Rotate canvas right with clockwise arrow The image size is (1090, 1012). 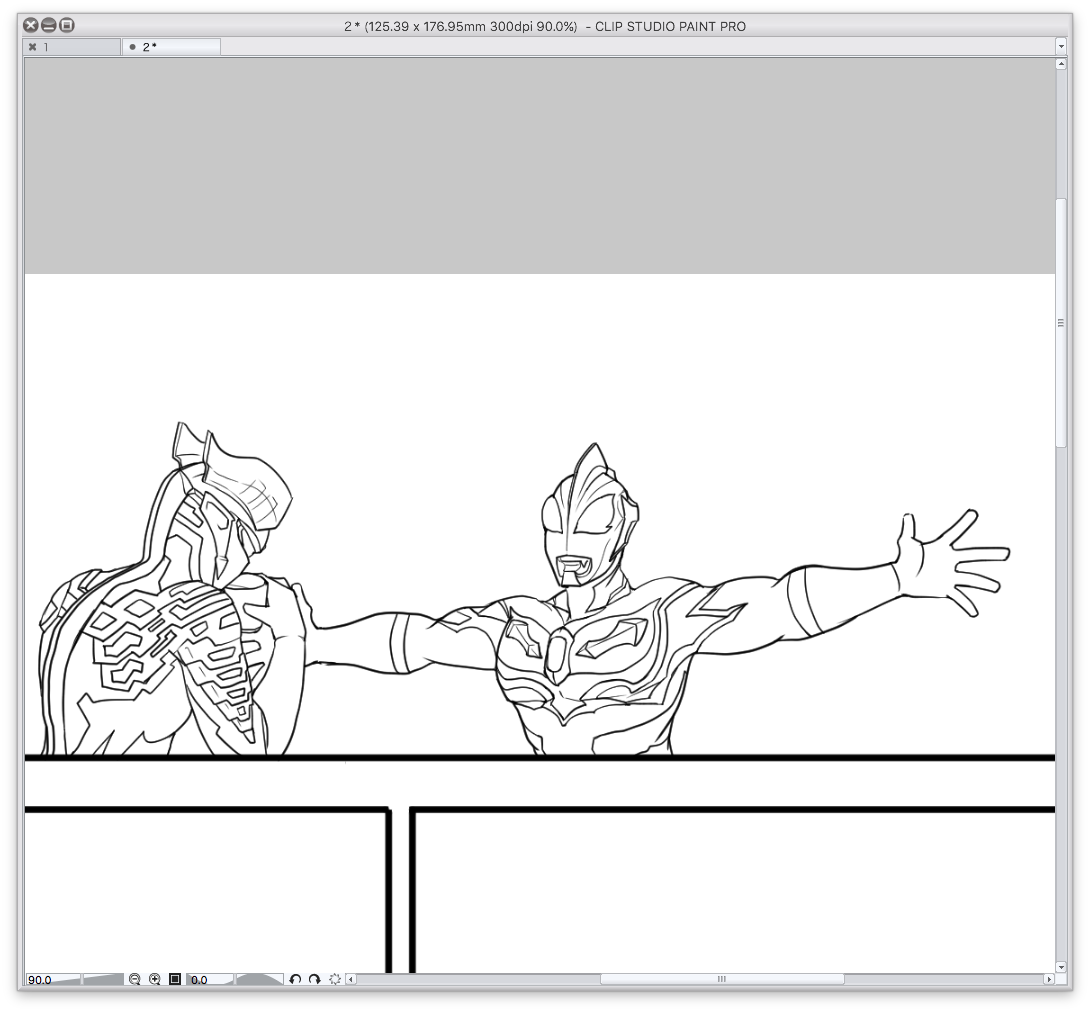tap(314, 979)
